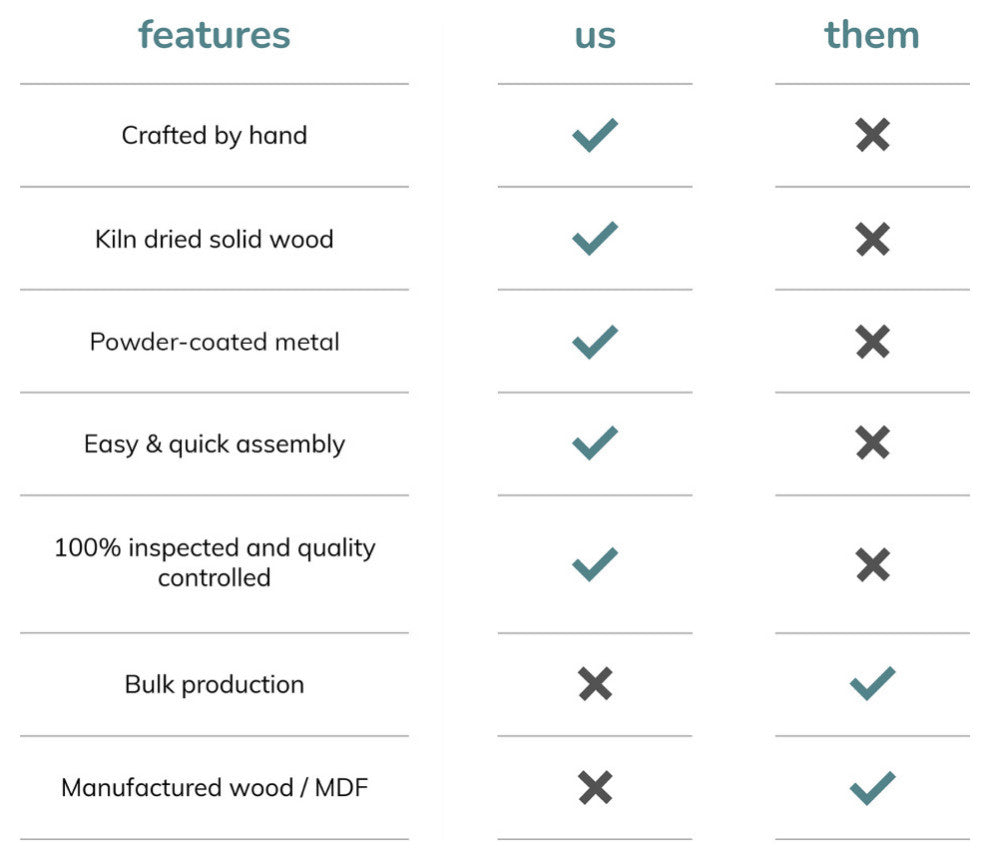The width and height of the screenshot is (990, 860).
Task: Click the 'them' X for Crafted by hand
Action: pos(873,135)
